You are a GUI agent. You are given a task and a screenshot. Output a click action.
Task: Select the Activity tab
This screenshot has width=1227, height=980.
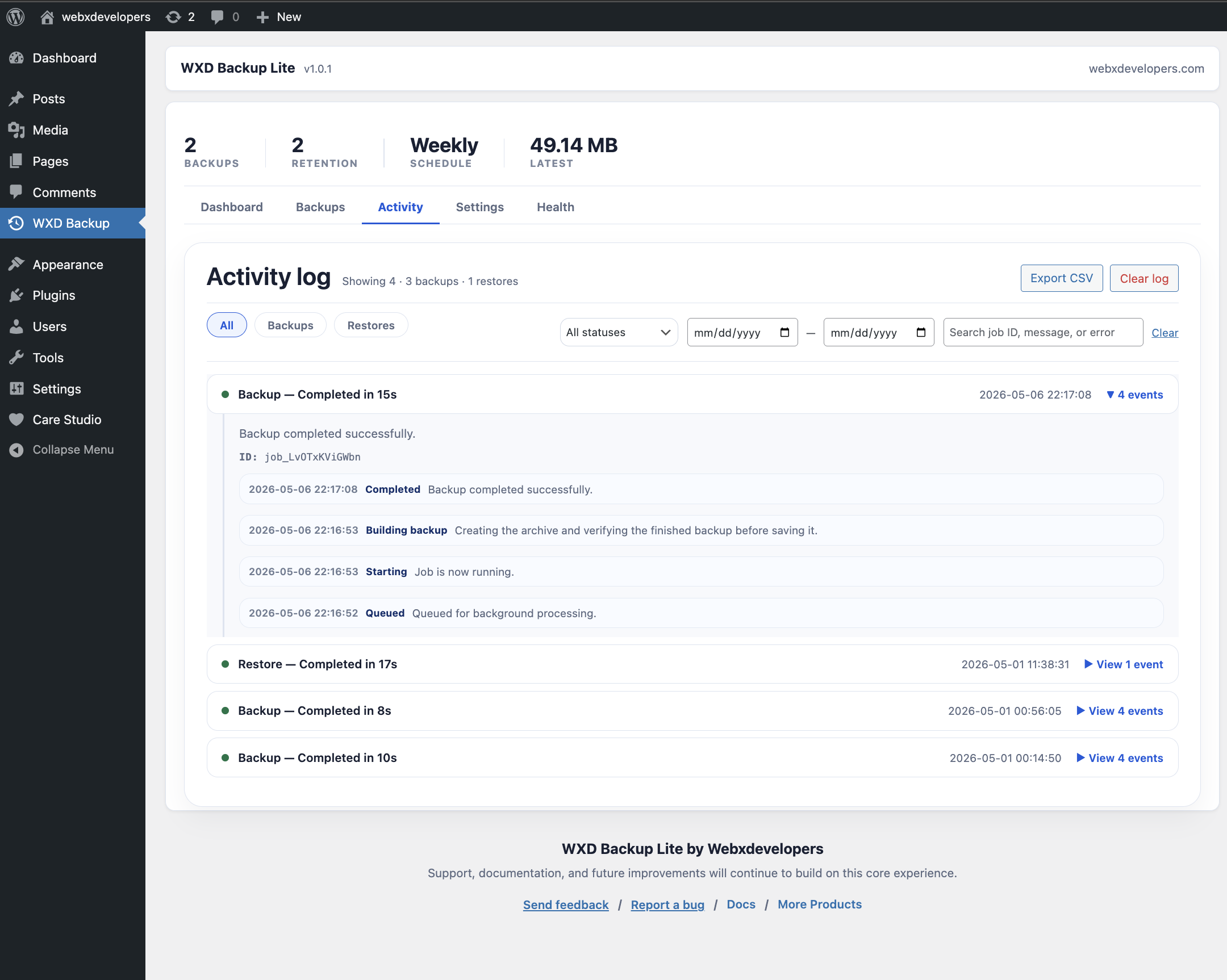coord(400,207)
